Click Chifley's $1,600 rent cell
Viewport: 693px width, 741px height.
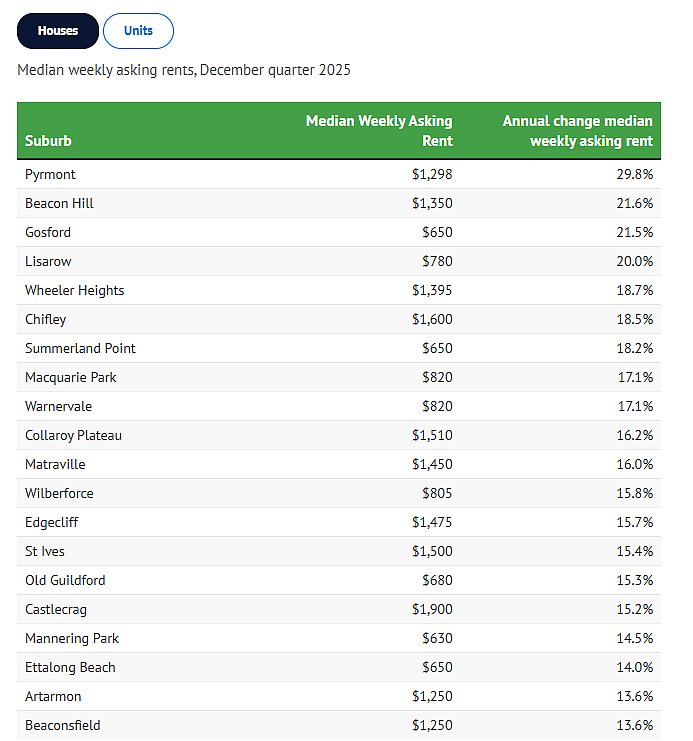(x=432, y=319)
